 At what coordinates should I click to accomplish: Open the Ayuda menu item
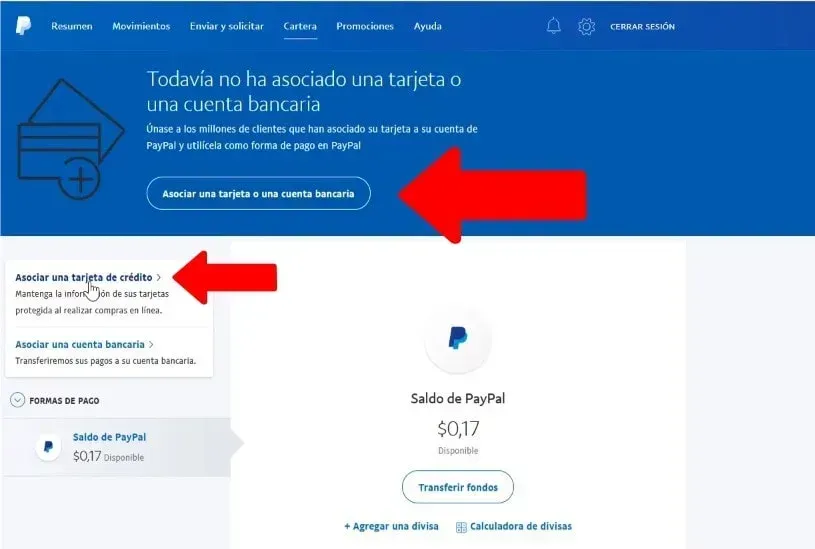point(428,27)
